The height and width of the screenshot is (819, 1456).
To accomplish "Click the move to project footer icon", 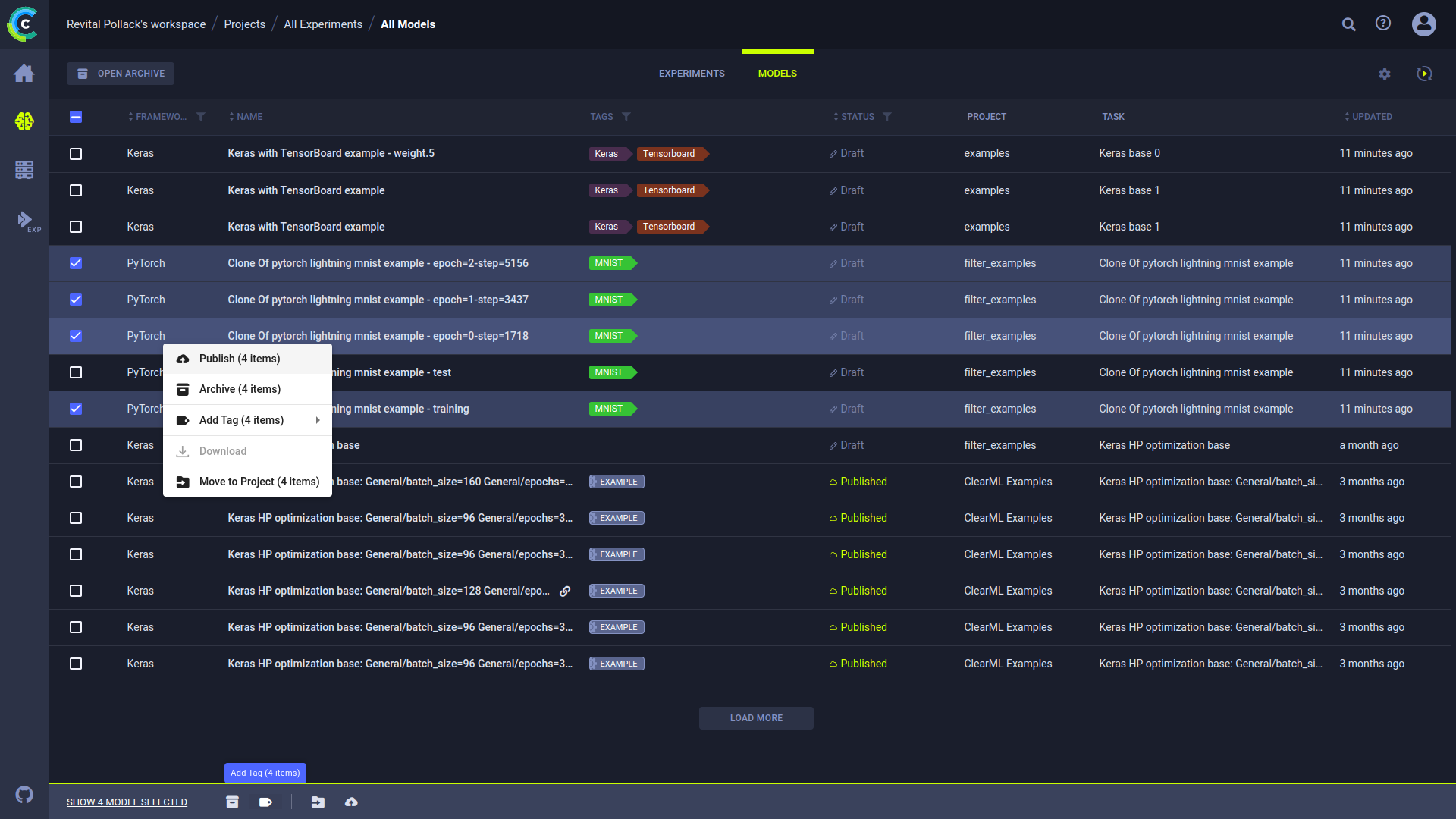I will pos(318,802).
